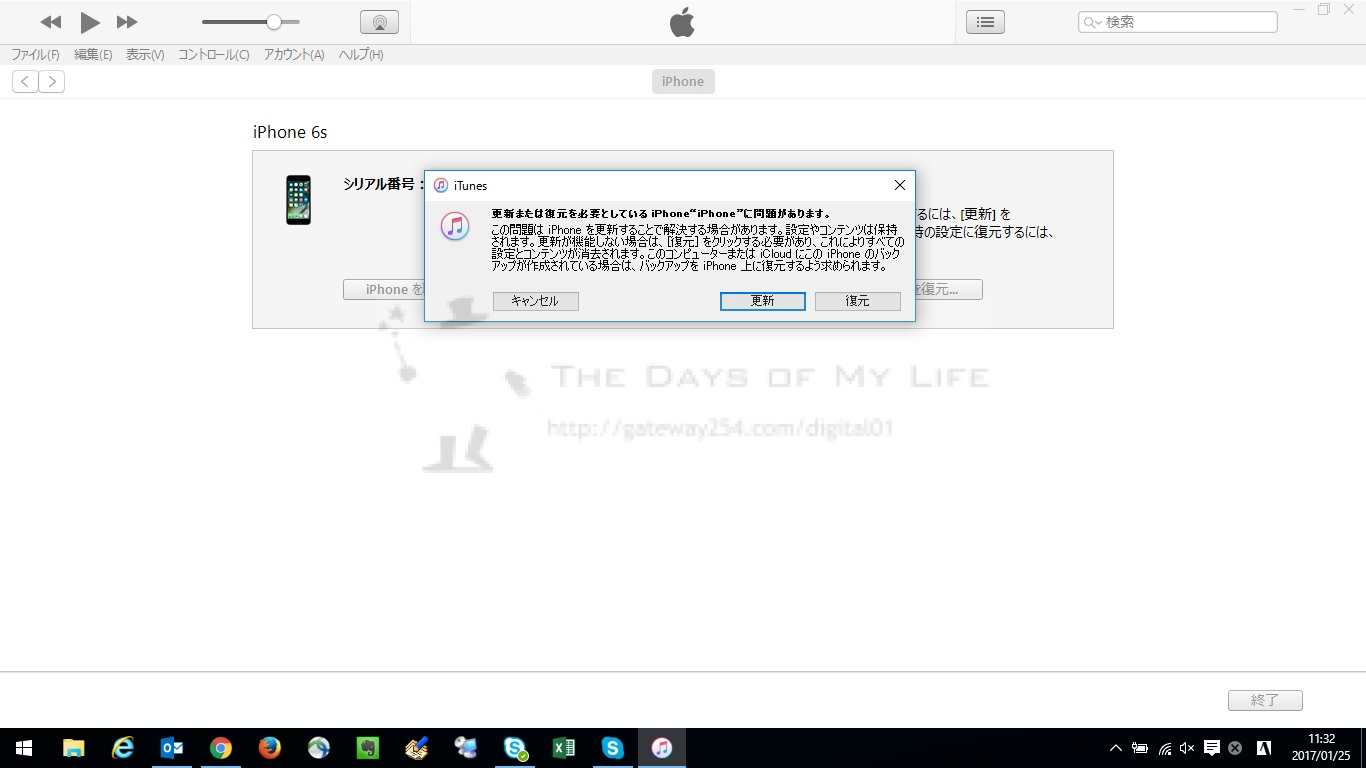Open the Skype icon with green badge
Image resolution: width=1366 pixels, height=768 pixels.
(515, 748)
